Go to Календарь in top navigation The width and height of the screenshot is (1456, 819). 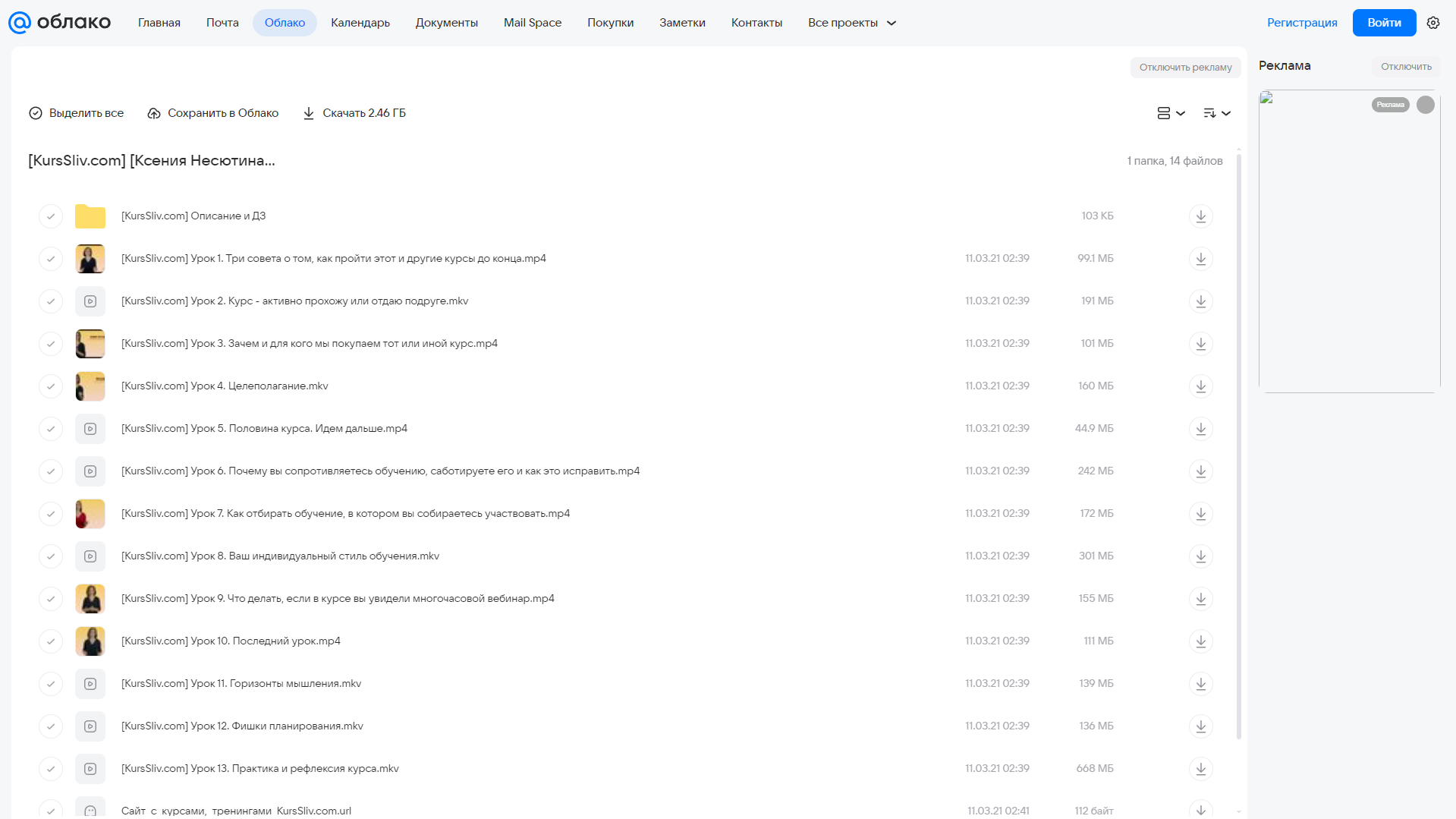pos(360,23)
